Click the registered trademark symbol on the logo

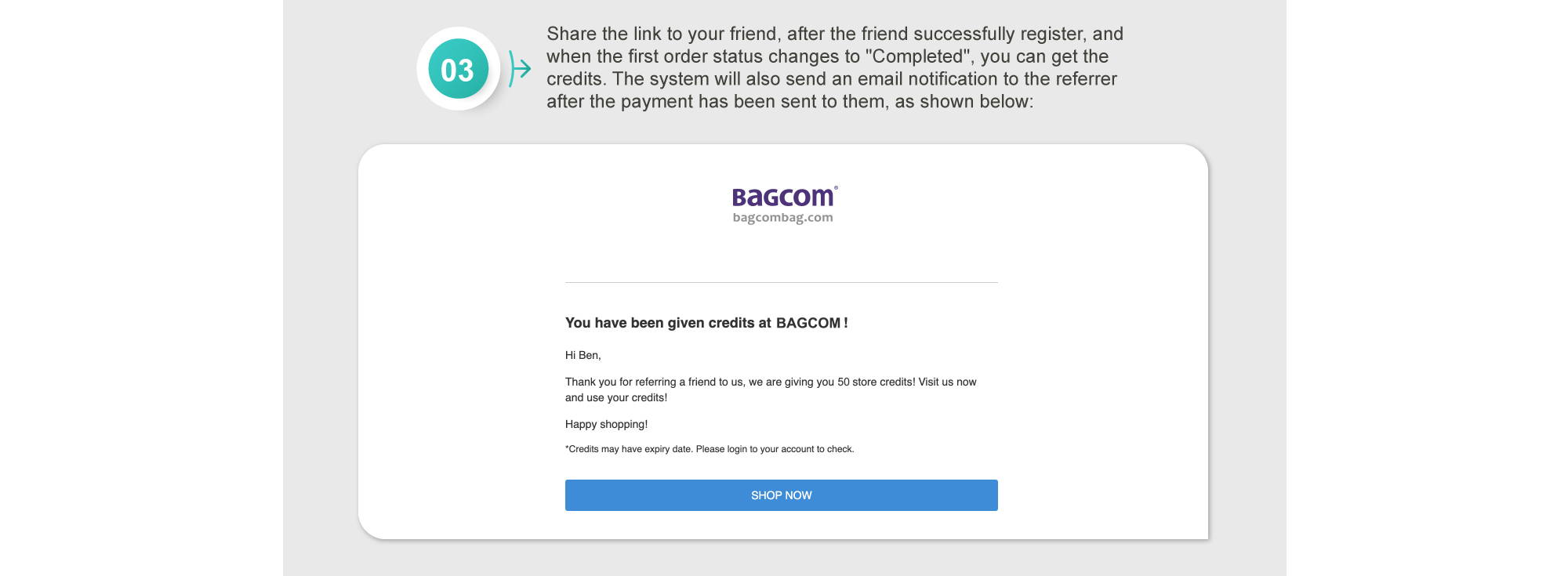click(836, 187)
